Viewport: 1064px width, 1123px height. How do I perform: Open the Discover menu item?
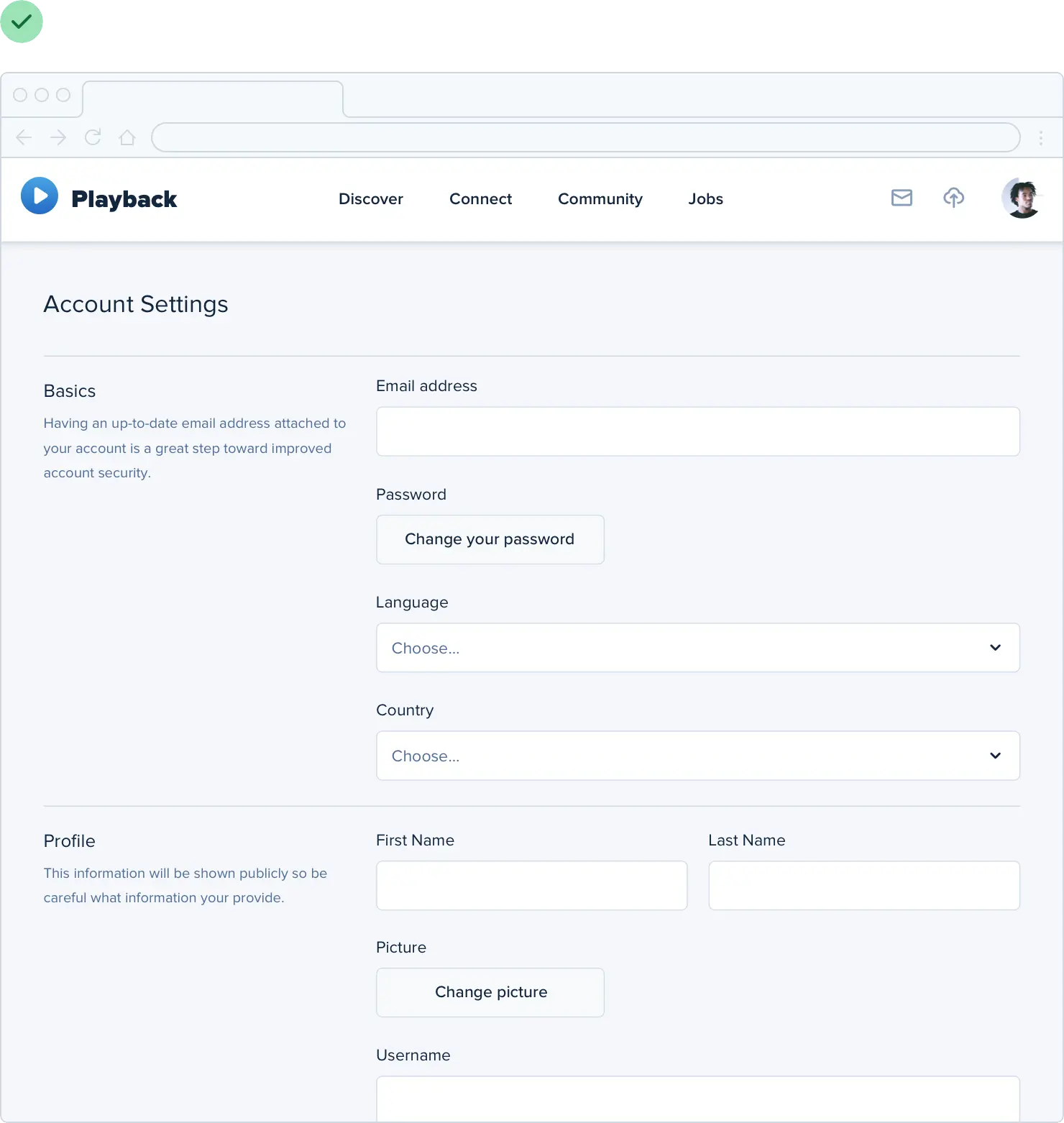coord(370,199)
